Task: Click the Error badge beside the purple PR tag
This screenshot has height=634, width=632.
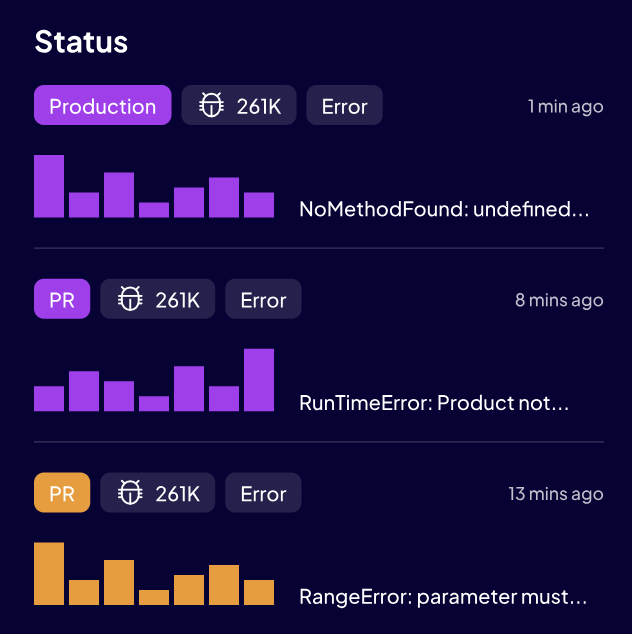Action: [263, 299]
